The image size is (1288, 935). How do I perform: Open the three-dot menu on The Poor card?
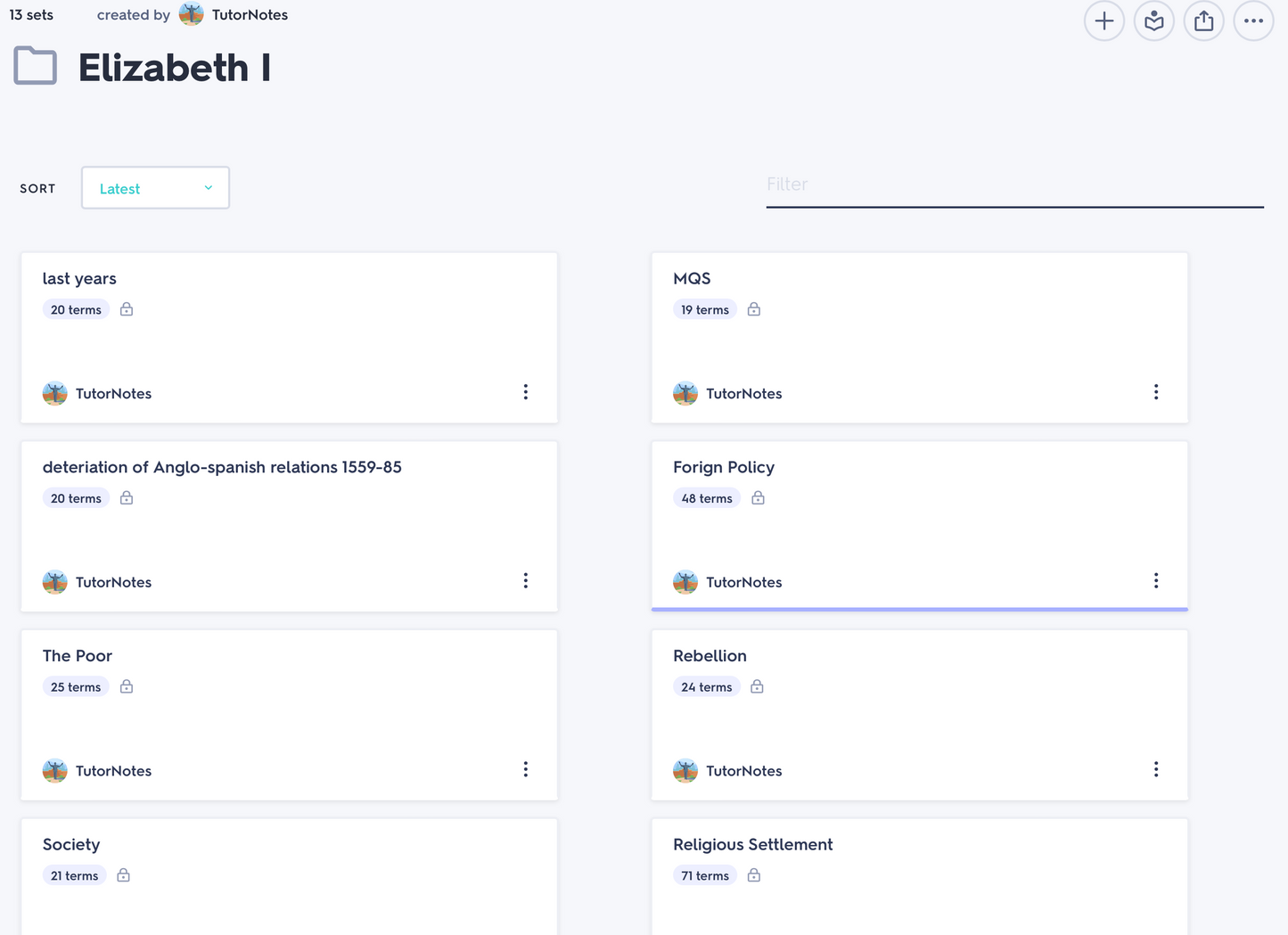pos(526,769)
